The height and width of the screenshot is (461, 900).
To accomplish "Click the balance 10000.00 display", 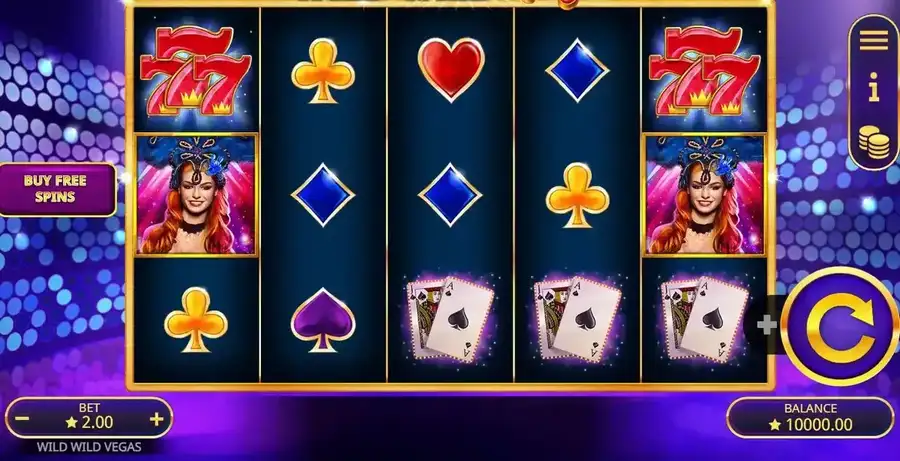I will pyautogui.click(x=810, y=425).
